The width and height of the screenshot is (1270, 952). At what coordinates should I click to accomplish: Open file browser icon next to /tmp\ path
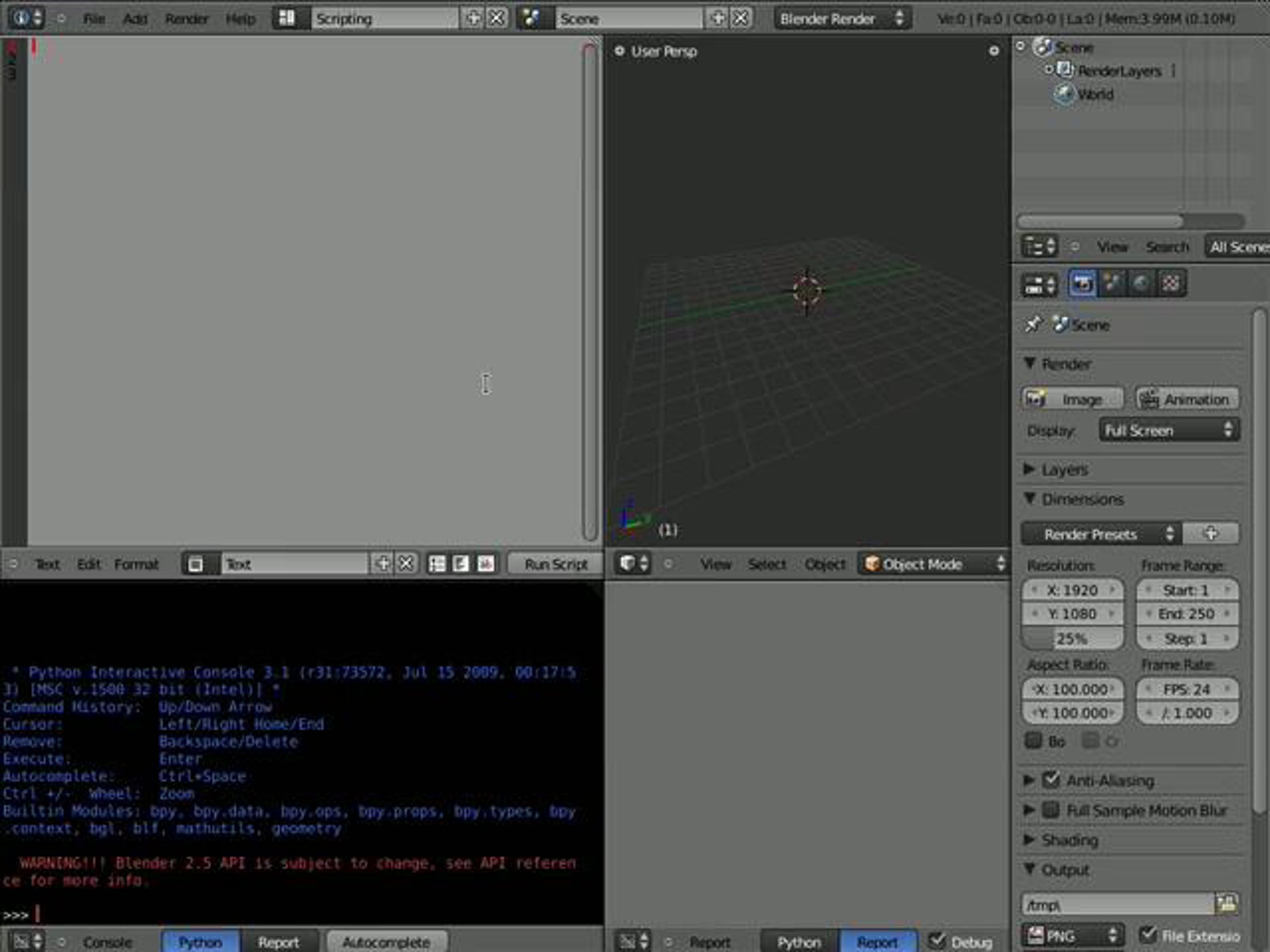tap(1227, 905)
